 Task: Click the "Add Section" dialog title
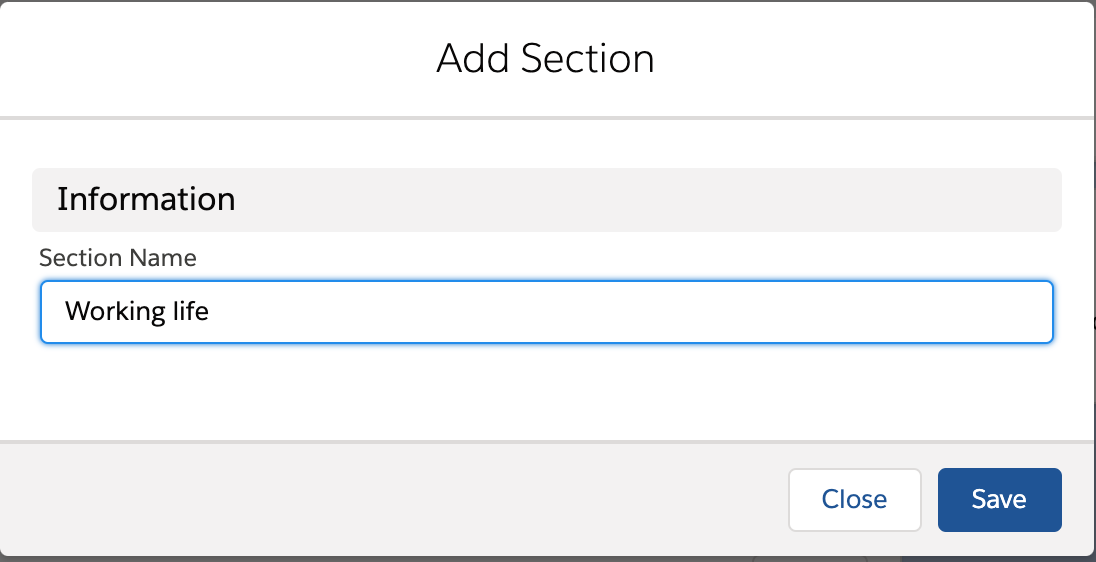click(546, 59)
